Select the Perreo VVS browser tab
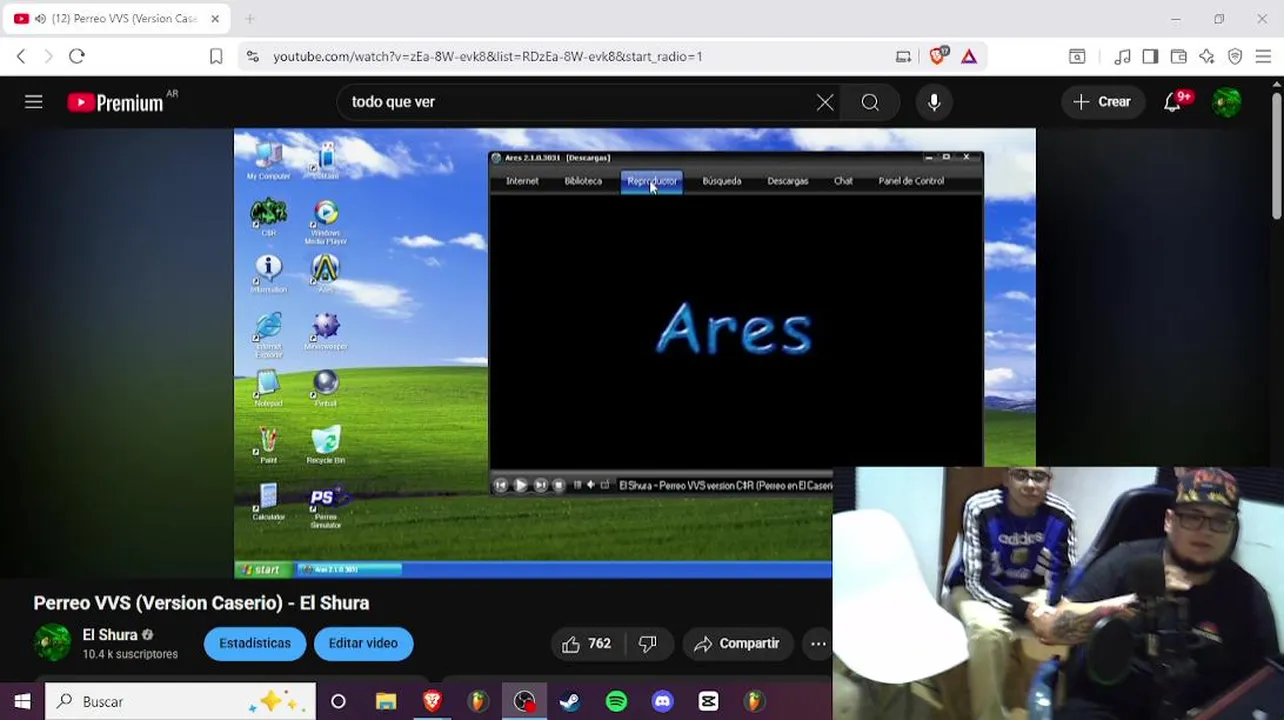The width and height of the screenshot is (1284, 720). pyautogui.click(x=116, y=19)
